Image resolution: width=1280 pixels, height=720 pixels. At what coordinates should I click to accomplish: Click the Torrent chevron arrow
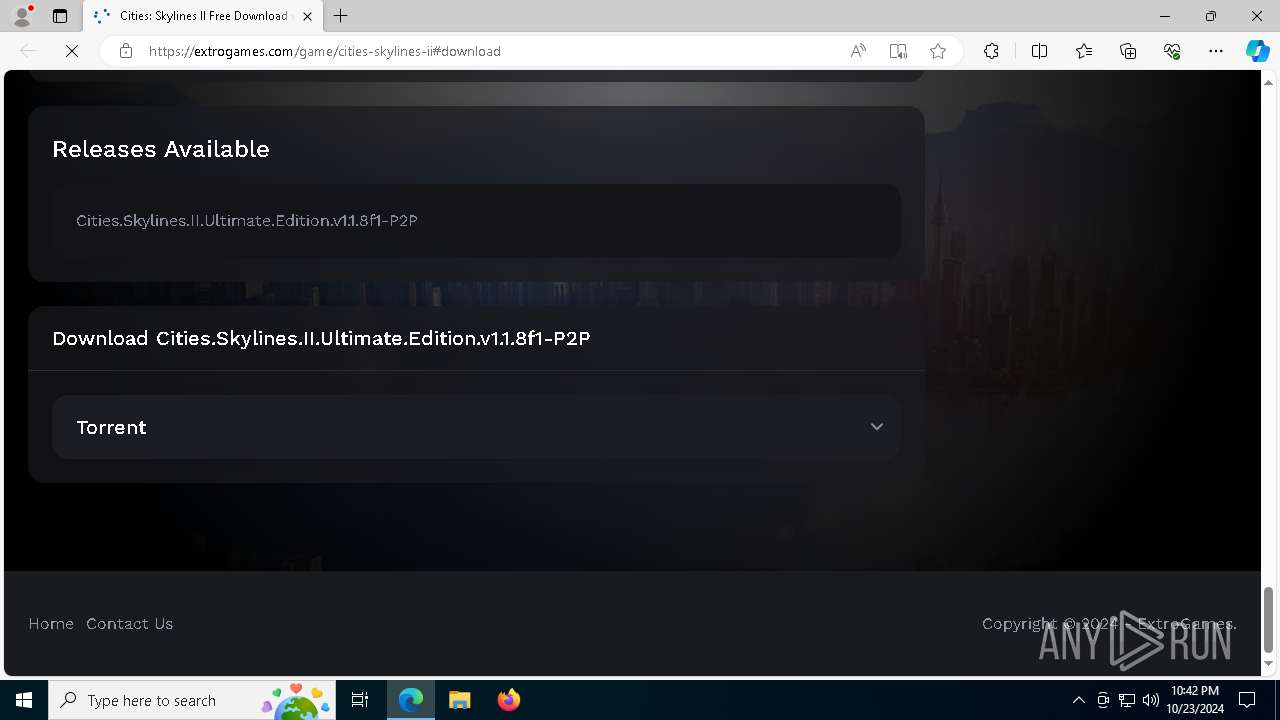876,427
